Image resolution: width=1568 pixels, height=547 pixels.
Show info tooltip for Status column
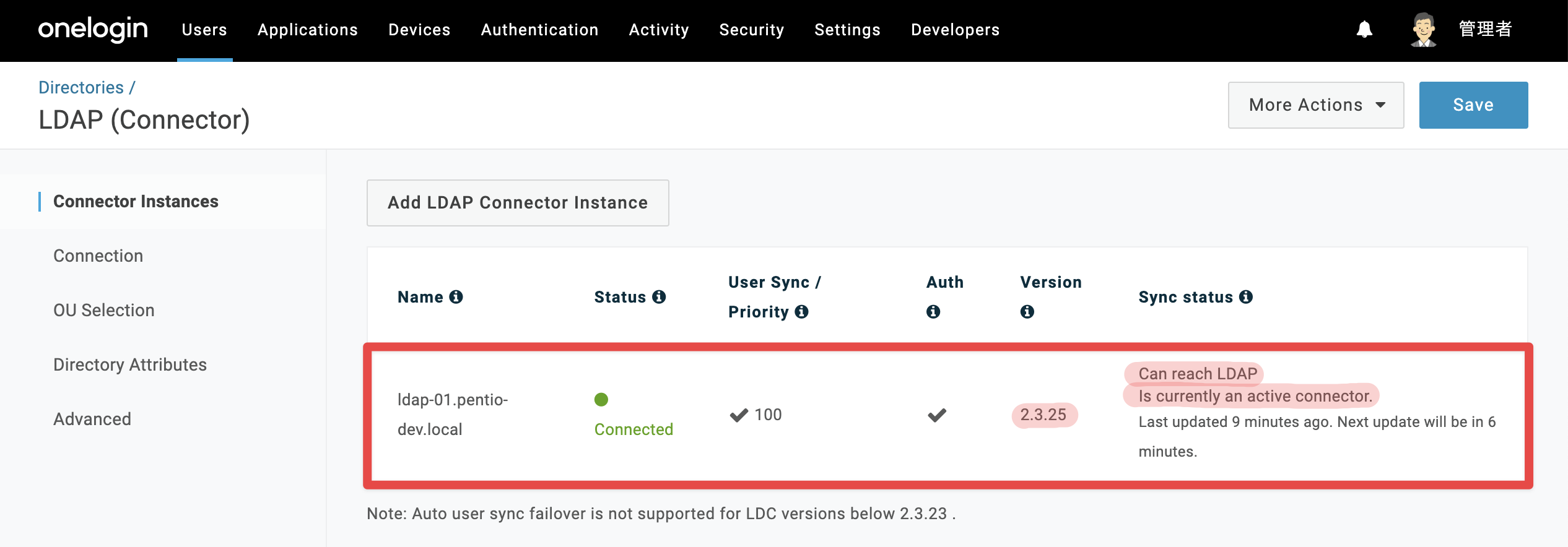tap(660, 297)
